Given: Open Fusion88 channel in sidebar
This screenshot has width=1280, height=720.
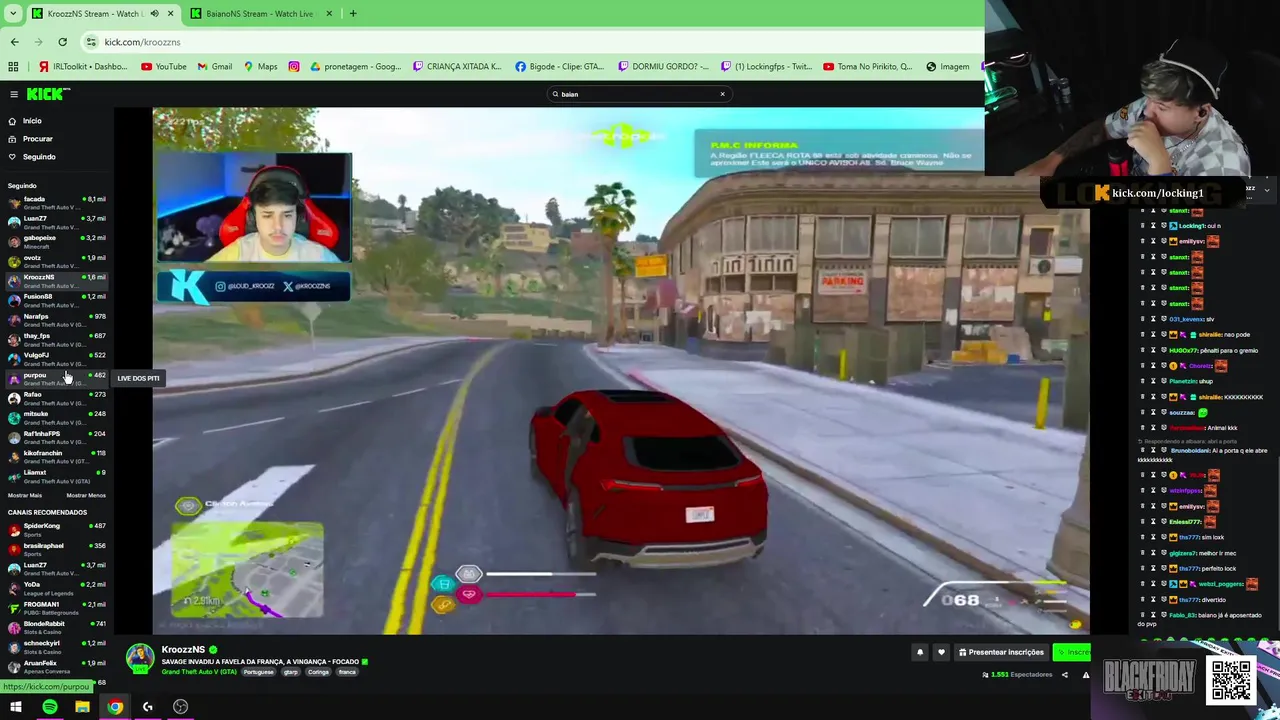Looking at the screenshot, I should tap(56, 301).
